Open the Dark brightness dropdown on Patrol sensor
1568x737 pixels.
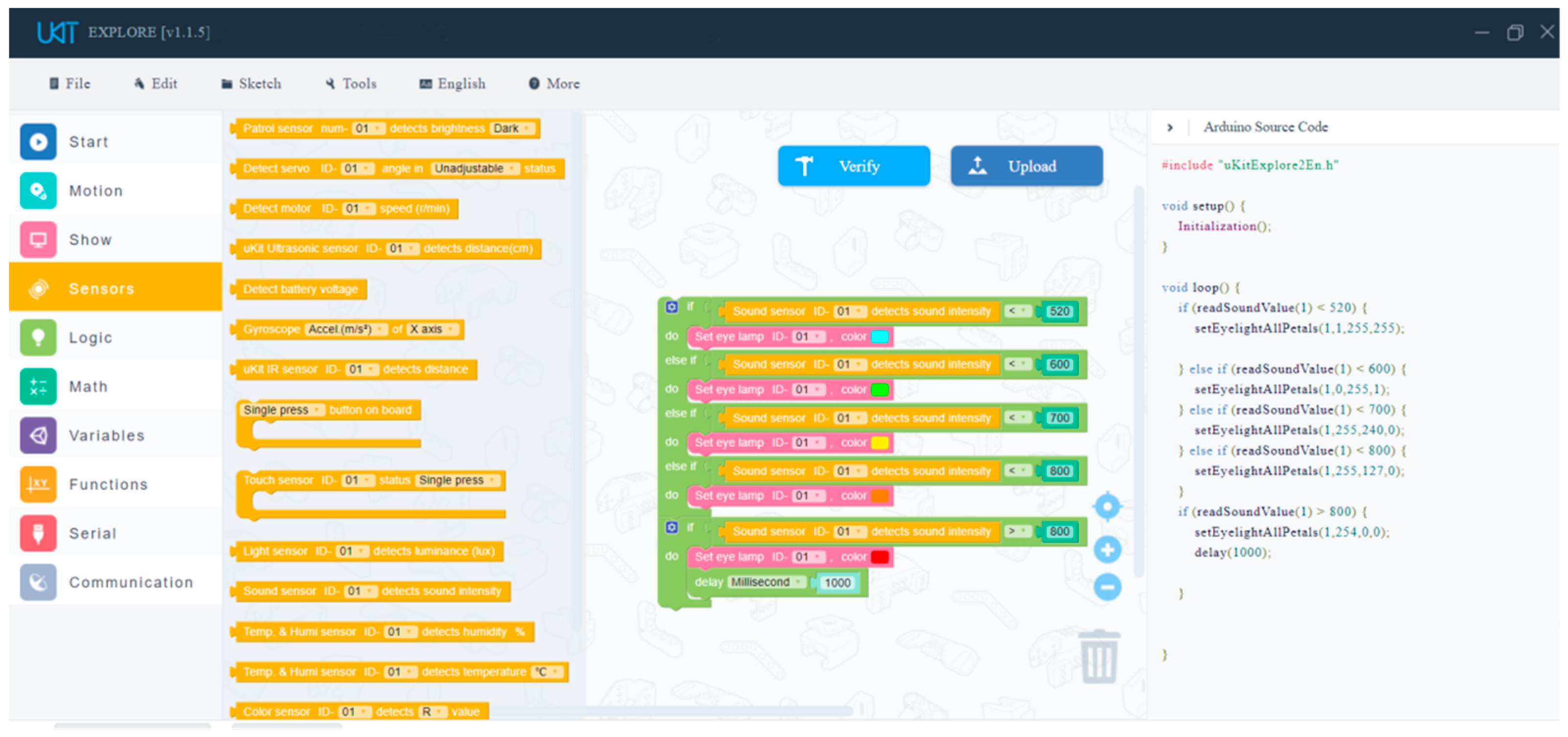pos(512,128)
